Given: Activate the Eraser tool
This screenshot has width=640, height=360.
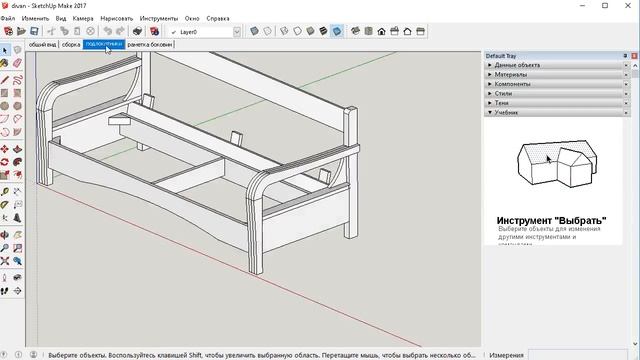Looking at the screenshot, I should click(17, 63).
